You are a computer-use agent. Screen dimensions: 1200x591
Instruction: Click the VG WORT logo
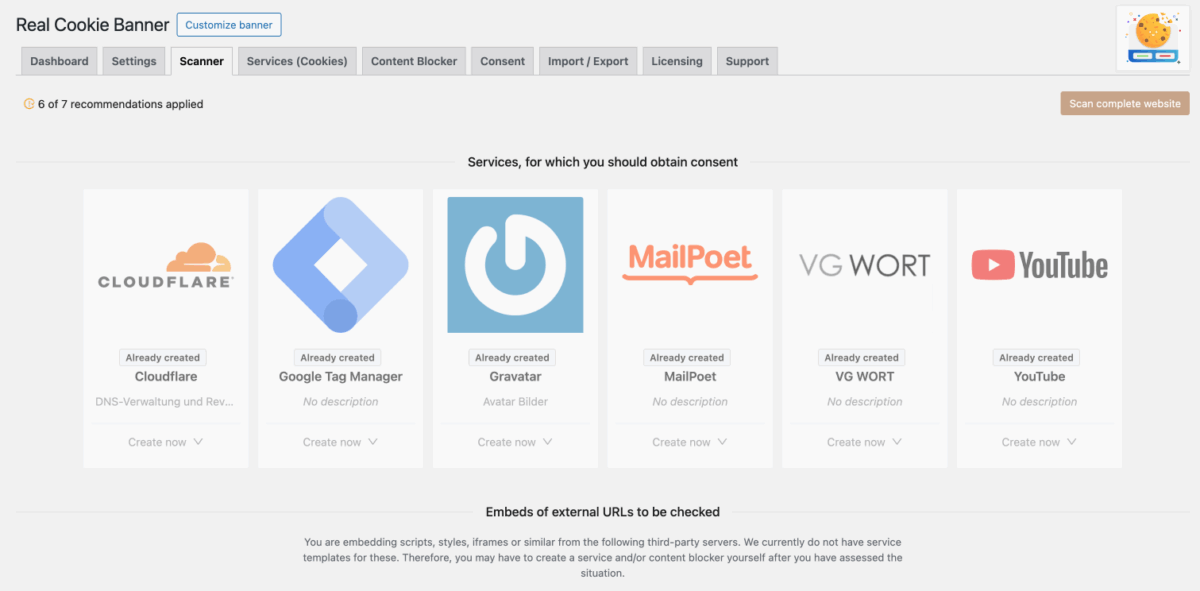(x=864, y=265)
